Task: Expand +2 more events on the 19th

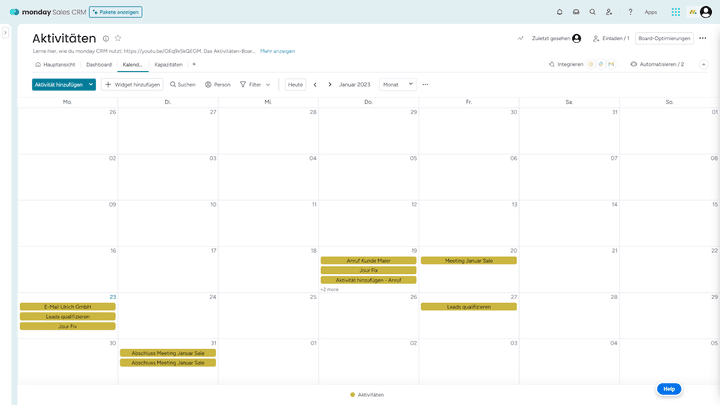Action: pyautogui.click(x=330, y=289)
